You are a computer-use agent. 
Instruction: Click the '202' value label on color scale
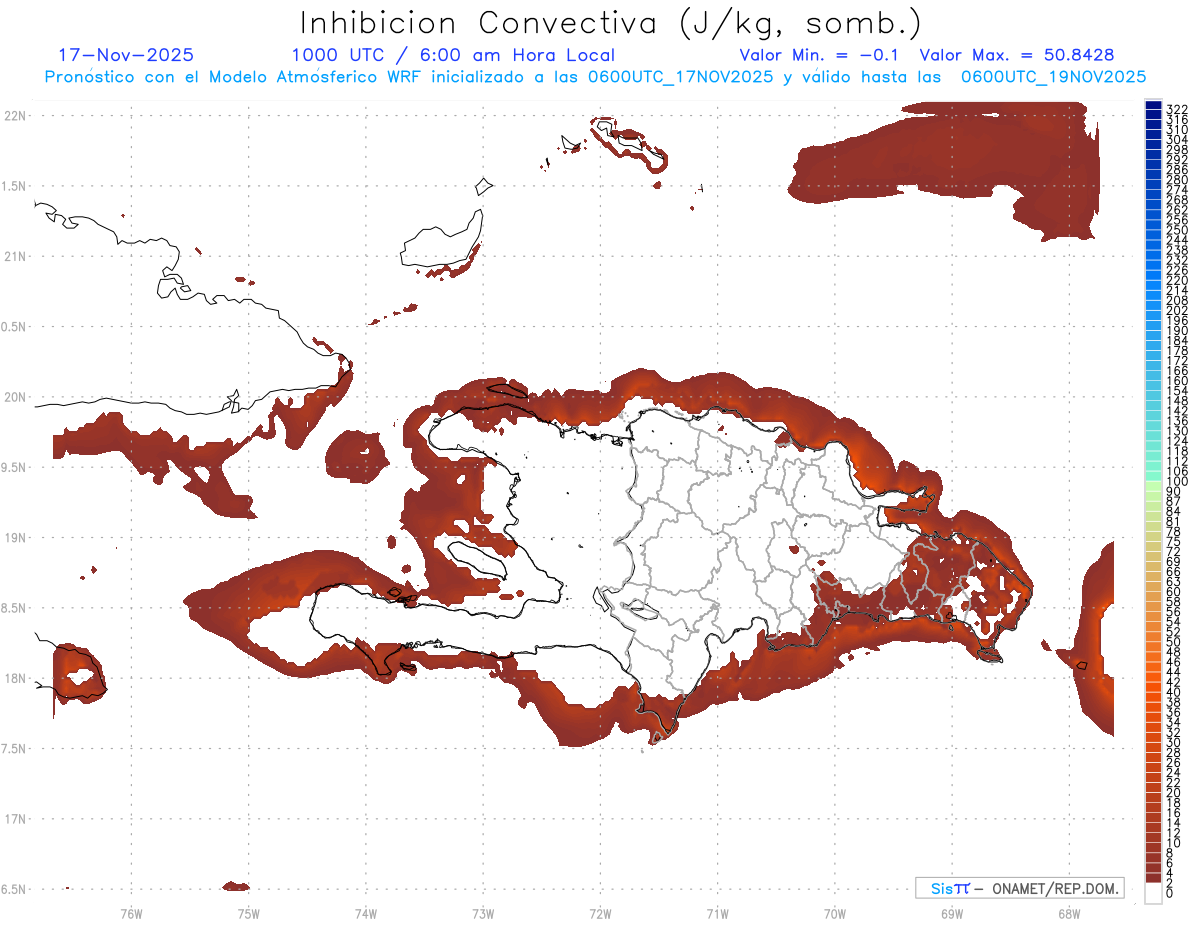(x=1177, y=310)
